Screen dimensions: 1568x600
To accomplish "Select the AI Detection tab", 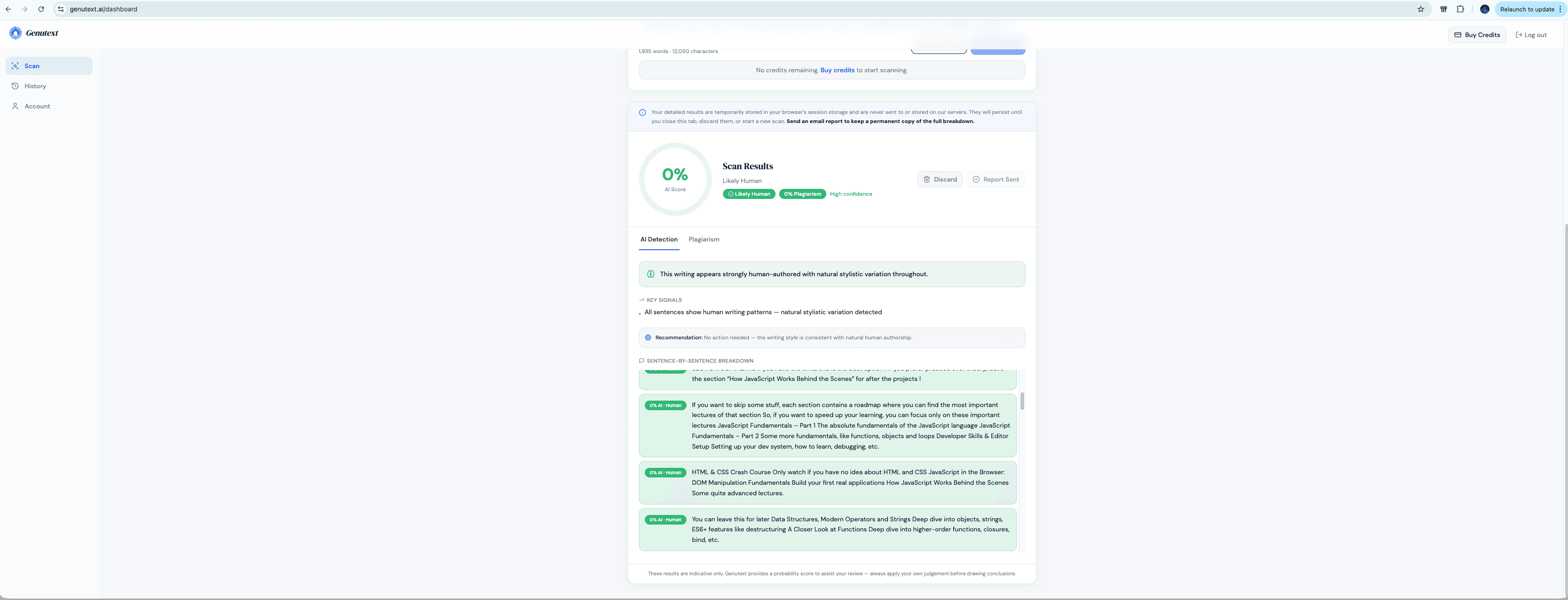I will [659, 239].
